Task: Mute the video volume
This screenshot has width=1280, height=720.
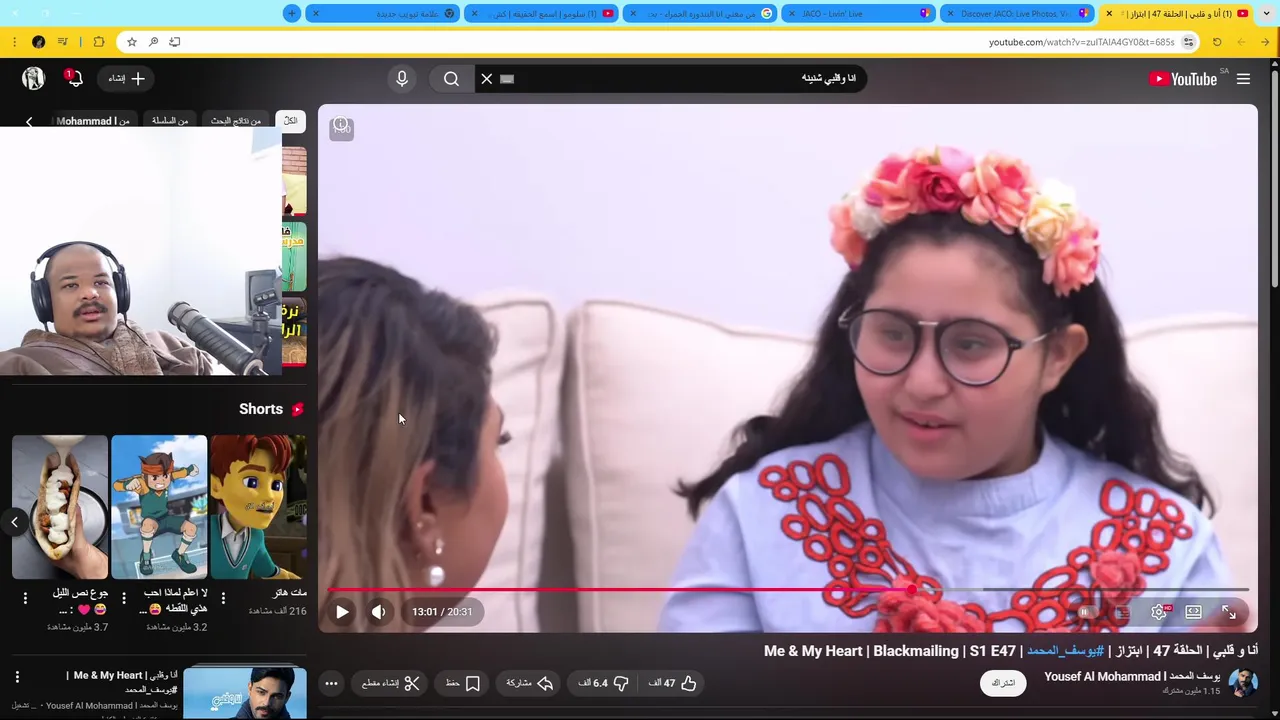Action: 378,612
